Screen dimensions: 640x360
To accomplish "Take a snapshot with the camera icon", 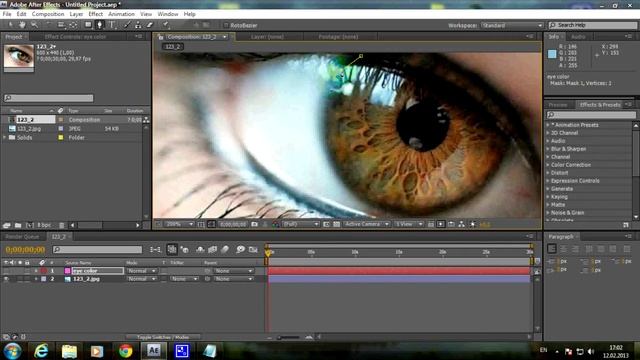I will click(255, 224).
